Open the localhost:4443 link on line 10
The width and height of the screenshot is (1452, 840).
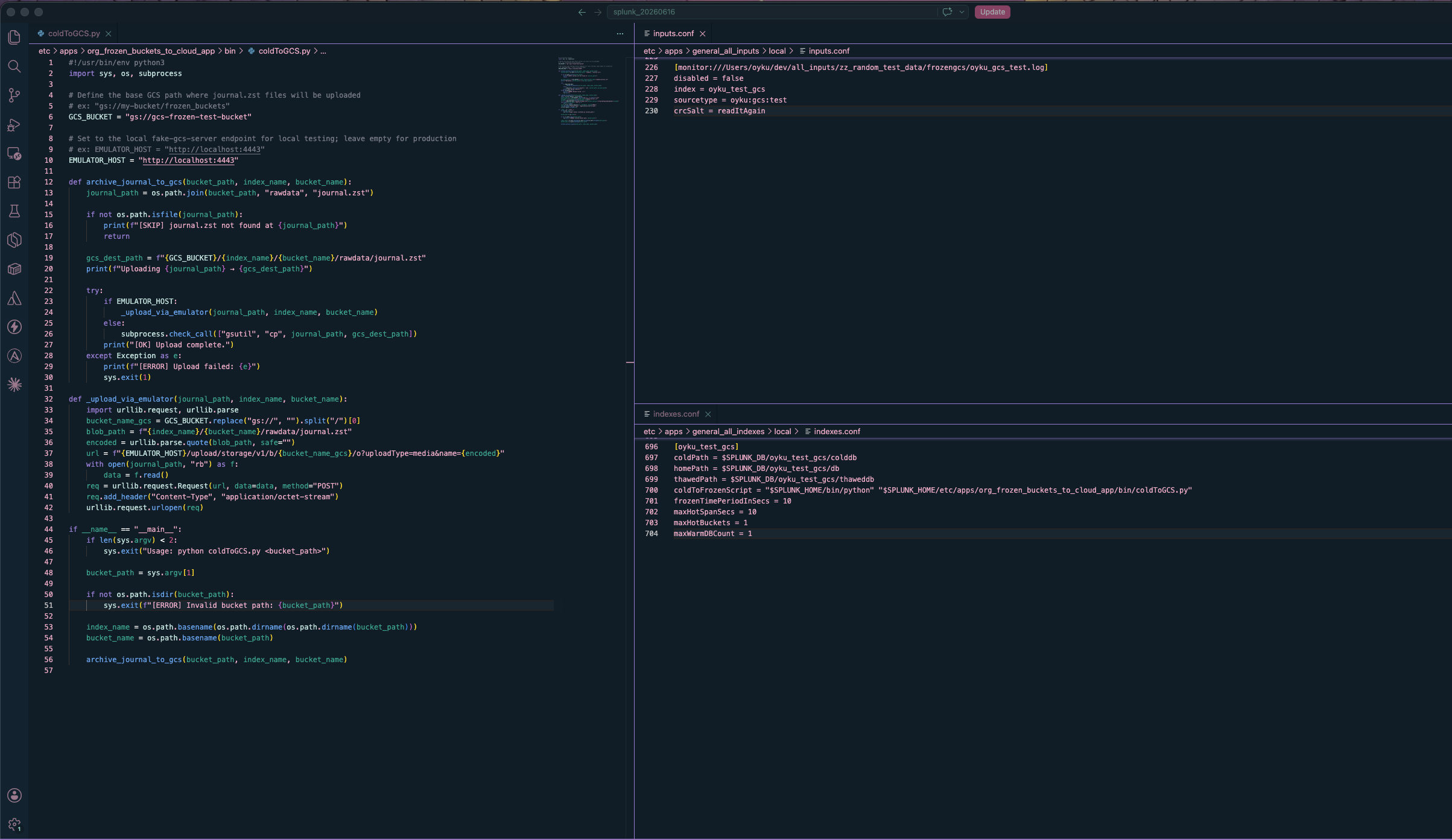pos(188,160)
